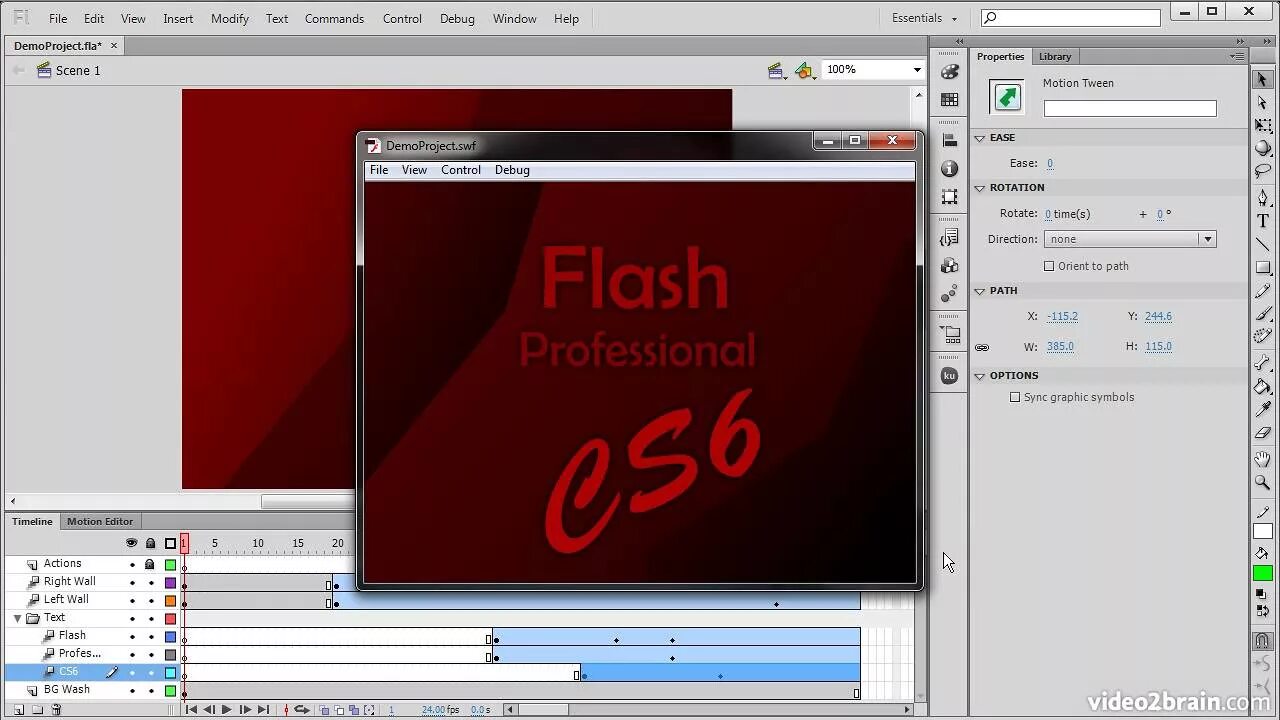Select the 3D Rotation tool

(x=1262, y=149)
